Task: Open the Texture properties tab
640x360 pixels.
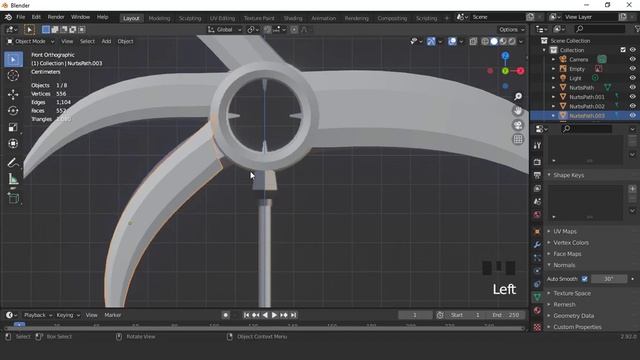Action: pyautogui.click(x=537, y=327)
